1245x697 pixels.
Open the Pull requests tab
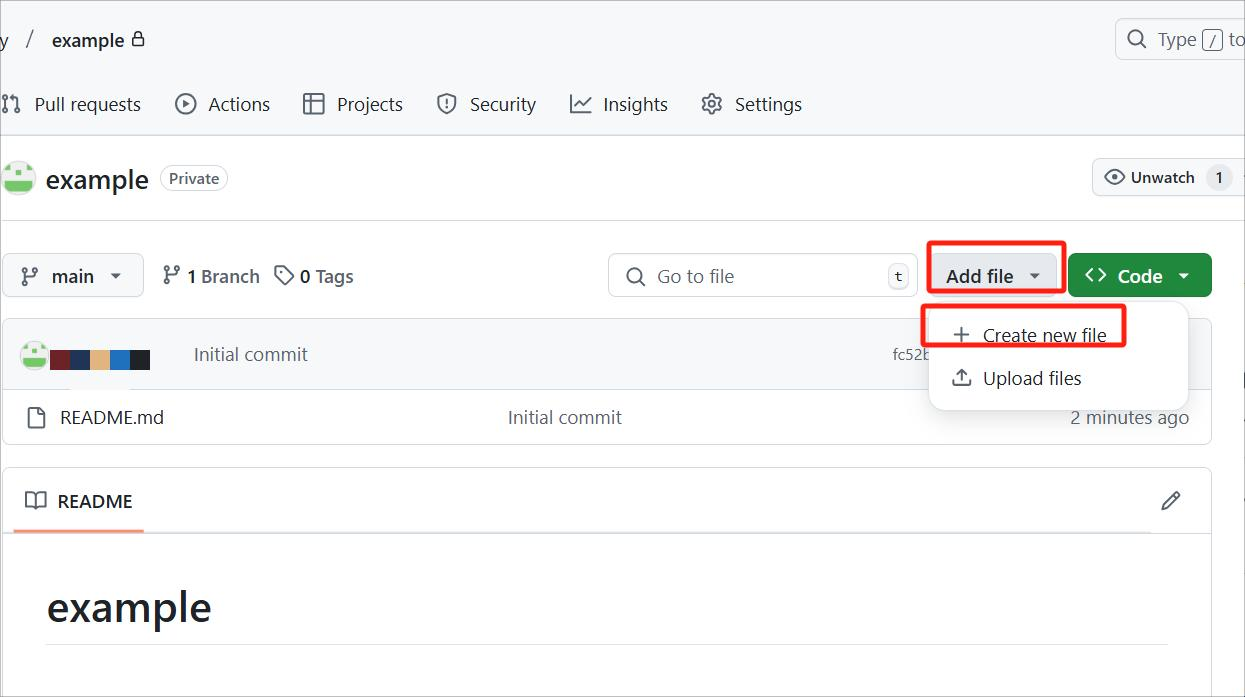(x=71, y=104)
